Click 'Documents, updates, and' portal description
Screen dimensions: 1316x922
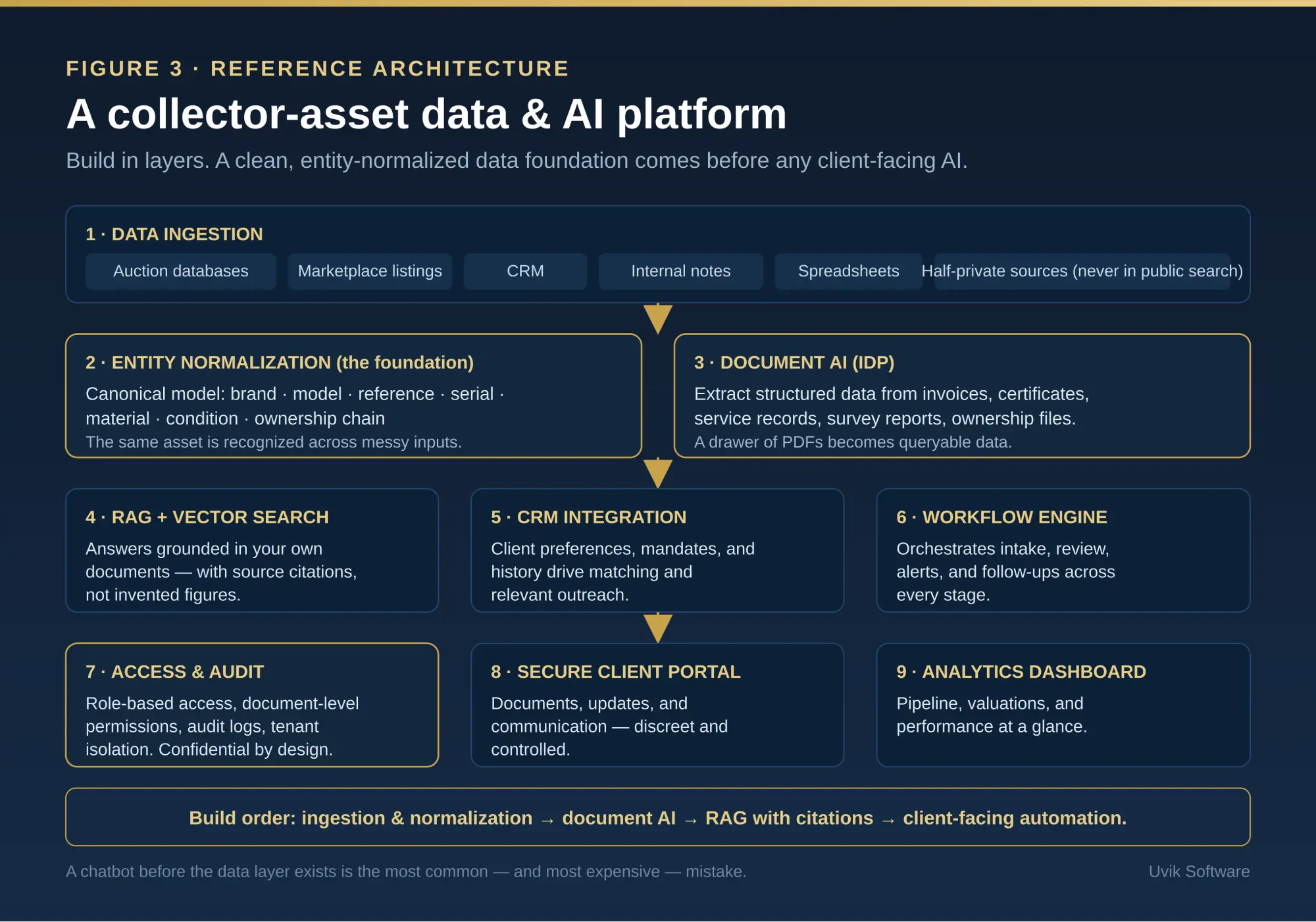click(x=609, y=727)
